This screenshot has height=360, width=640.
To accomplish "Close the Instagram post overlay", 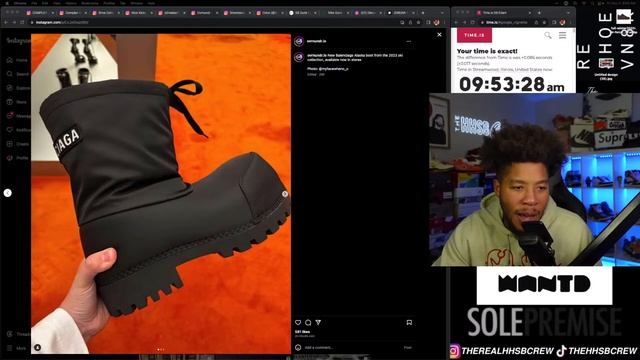I will tap(439, 35).
